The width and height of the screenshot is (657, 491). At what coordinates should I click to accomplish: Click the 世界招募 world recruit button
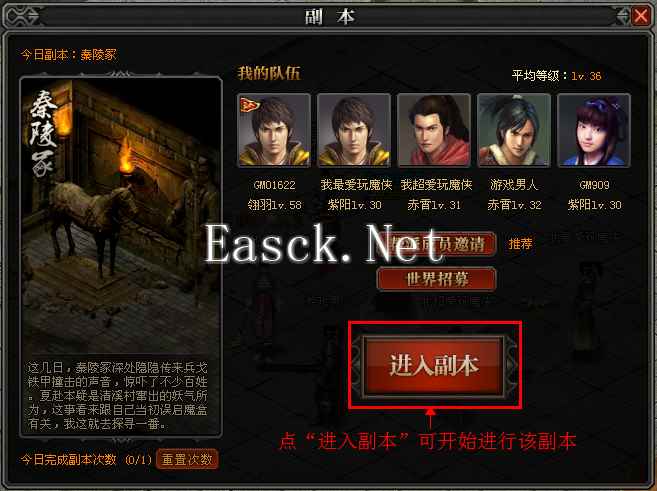click(x=437, y=279)
